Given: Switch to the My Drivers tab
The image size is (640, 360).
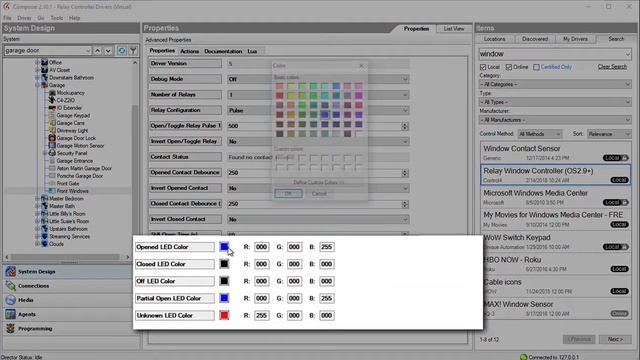Looking at the screenshot, I should [575, 39].
